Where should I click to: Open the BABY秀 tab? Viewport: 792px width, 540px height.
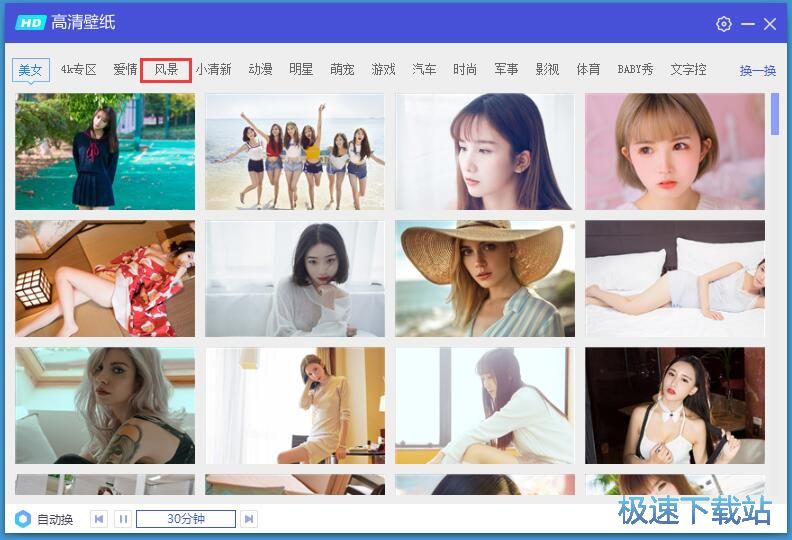[635, 70]
